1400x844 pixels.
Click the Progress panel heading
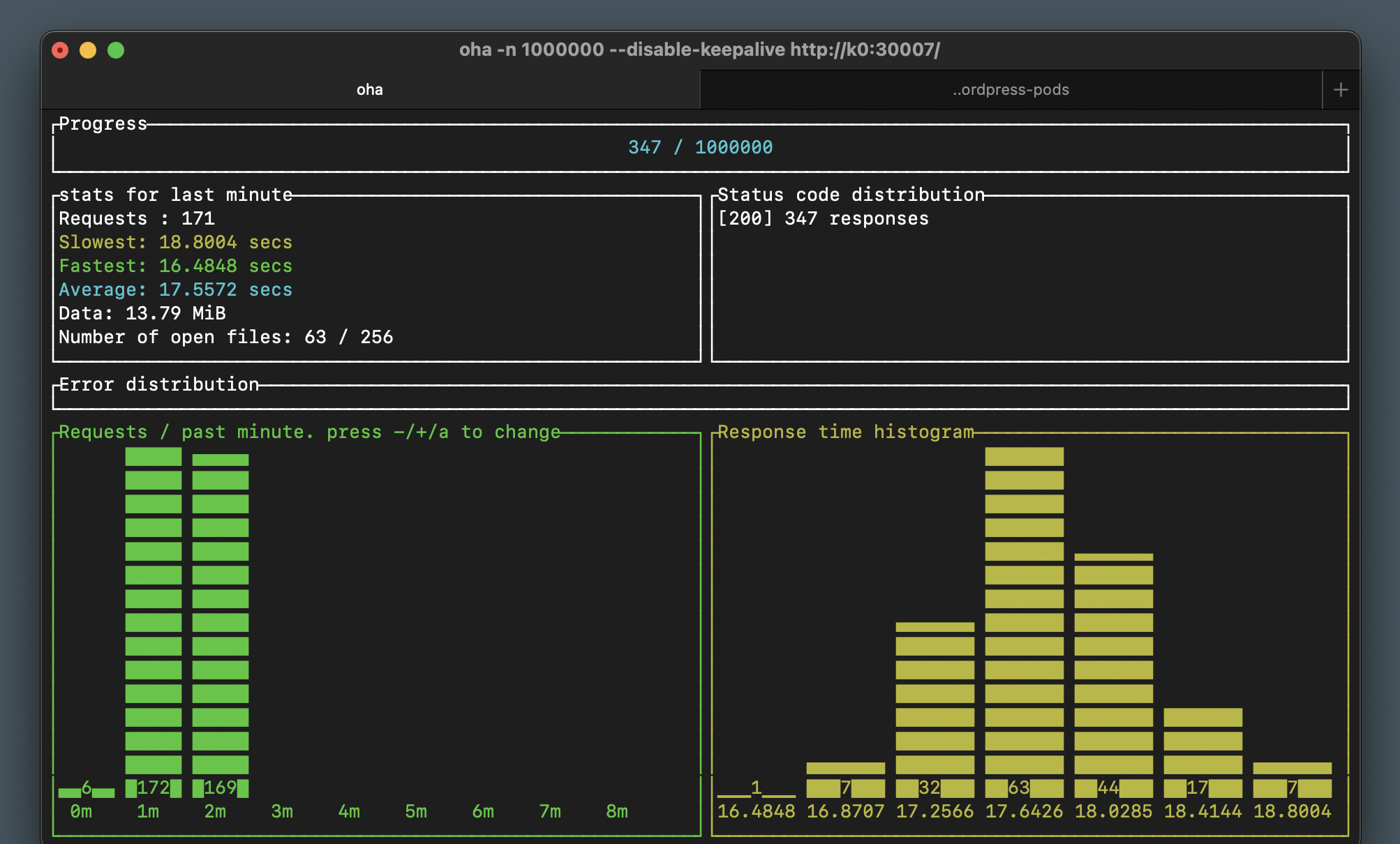click(x=103, y=123)
